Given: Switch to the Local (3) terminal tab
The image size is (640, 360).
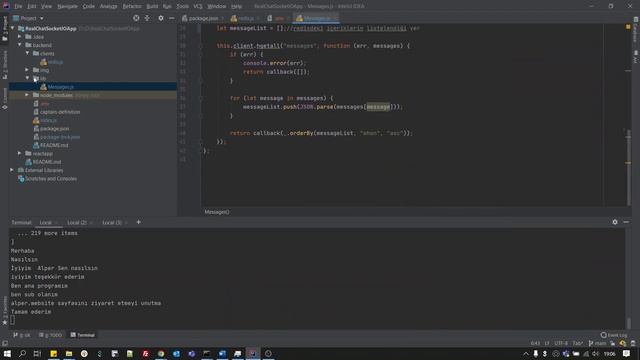Looking at the screenshot, I should pyautogui.click(x=112, y=222).
